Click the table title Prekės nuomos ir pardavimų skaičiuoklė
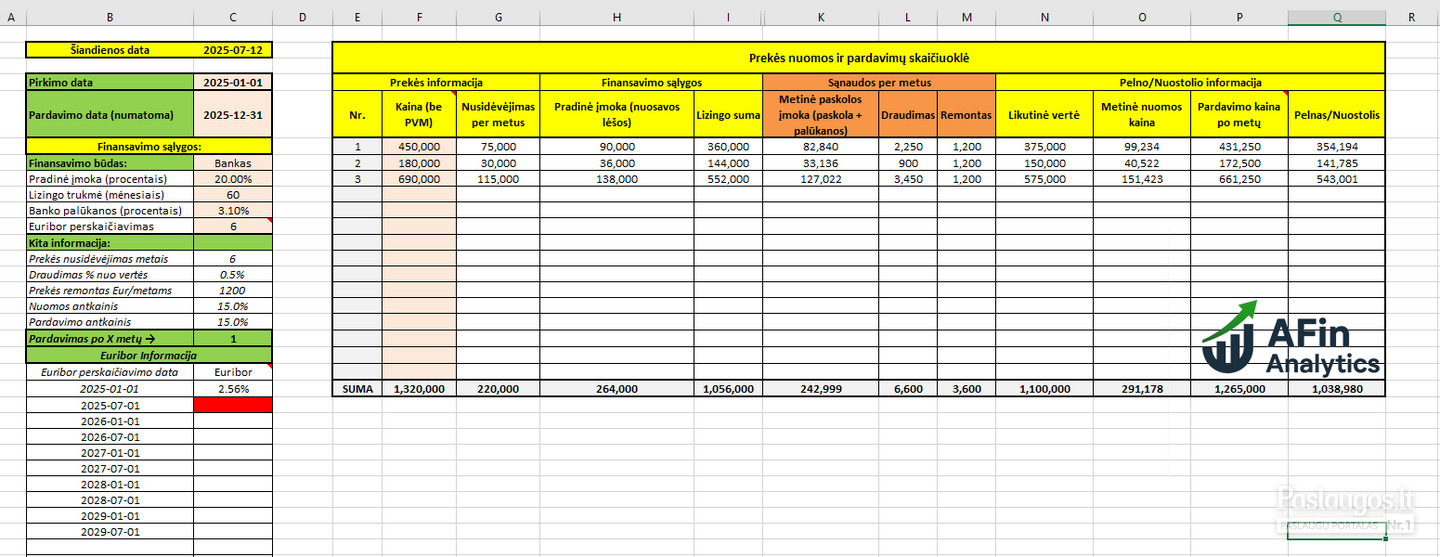 point(858,58)
